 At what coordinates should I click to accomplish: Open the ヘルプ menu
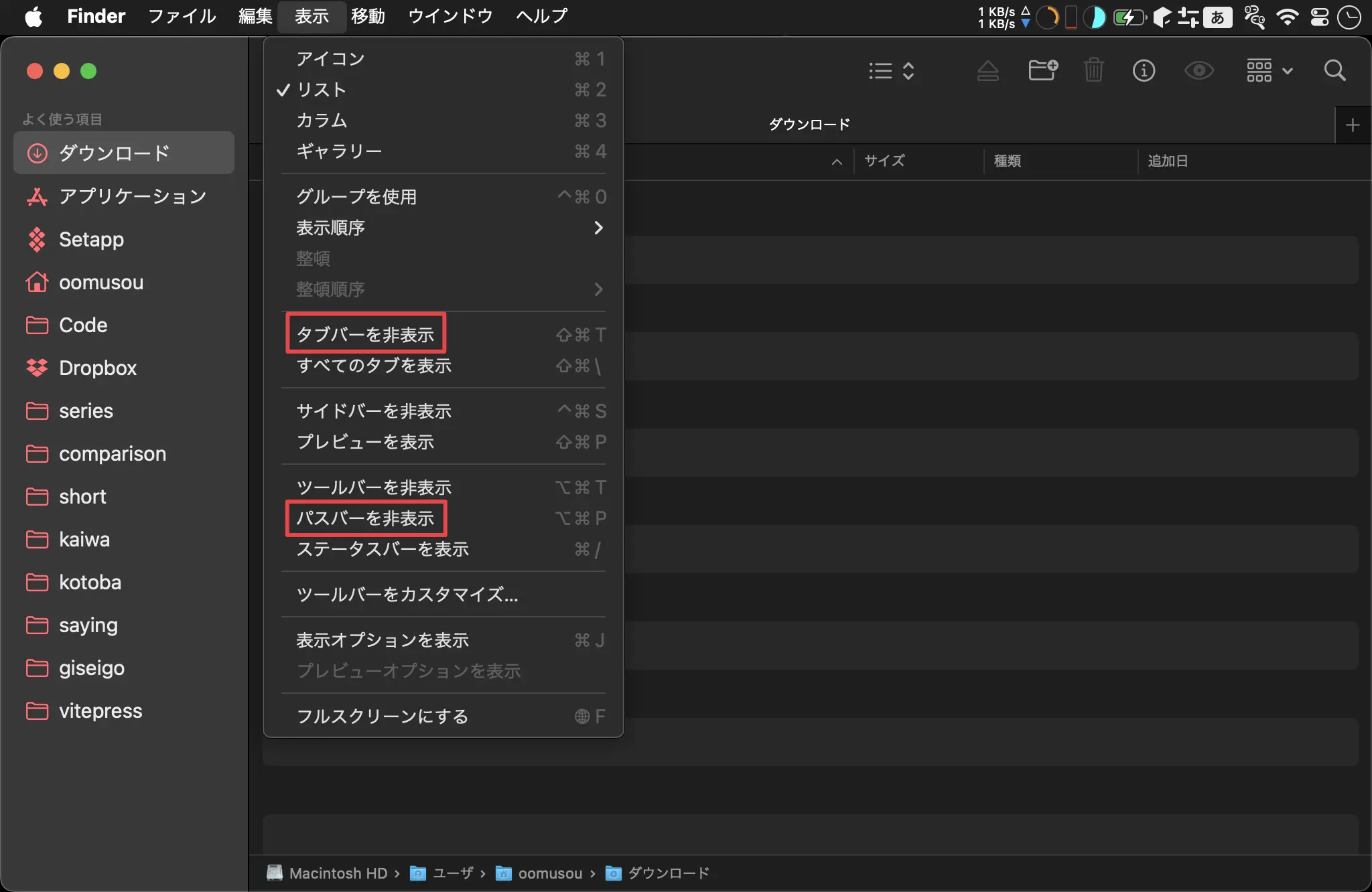point(541,16)
